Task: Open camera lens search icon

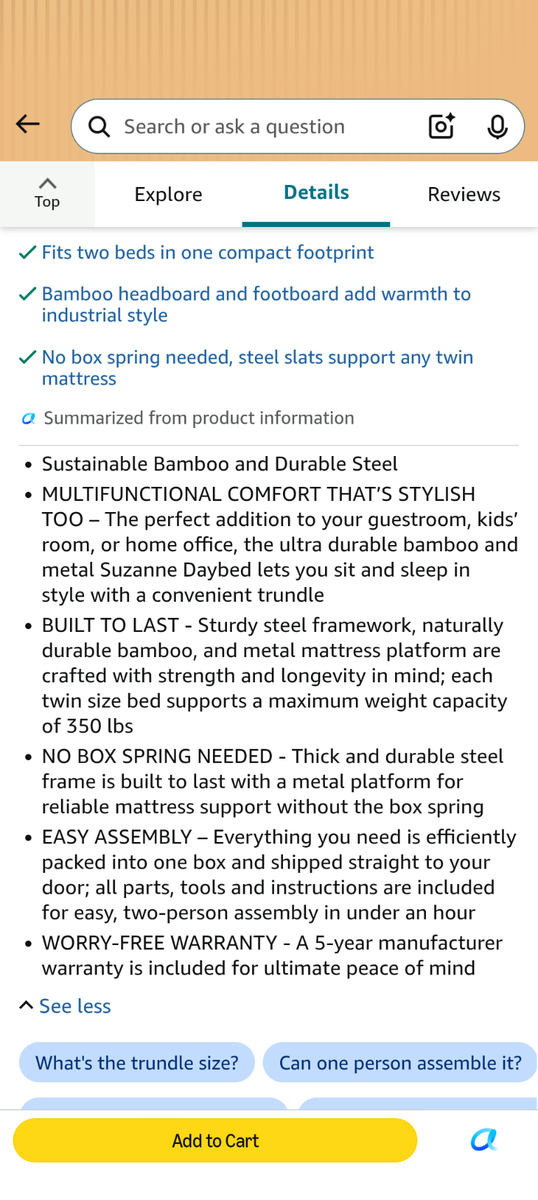Action: [x=441, y=126]
